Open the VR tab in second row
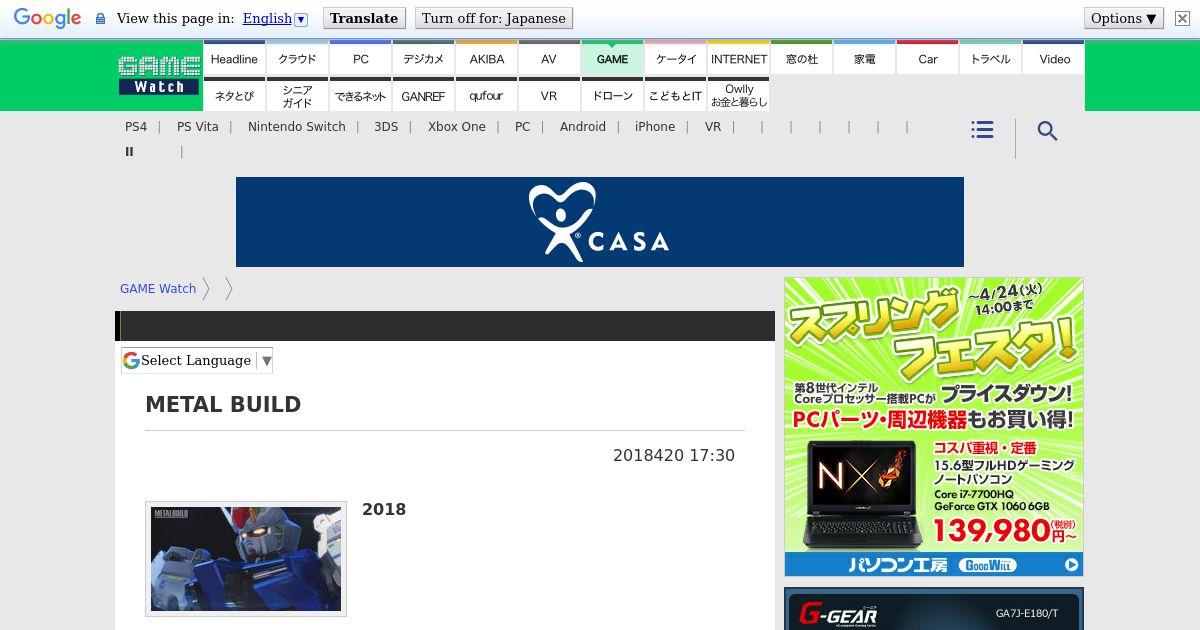1200x630 pixels. [549, 96]
